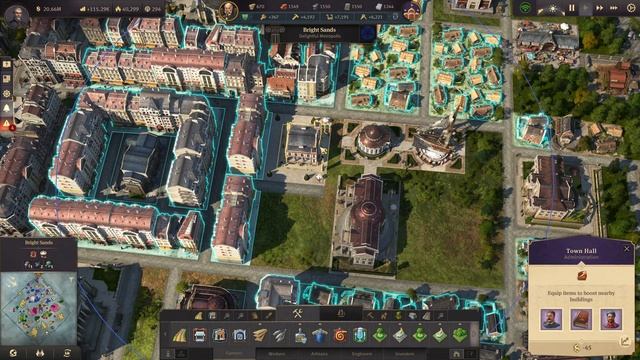Click the house icon in build menu corner
Viewport: 640px width, 360px height.
click(456, 354)
